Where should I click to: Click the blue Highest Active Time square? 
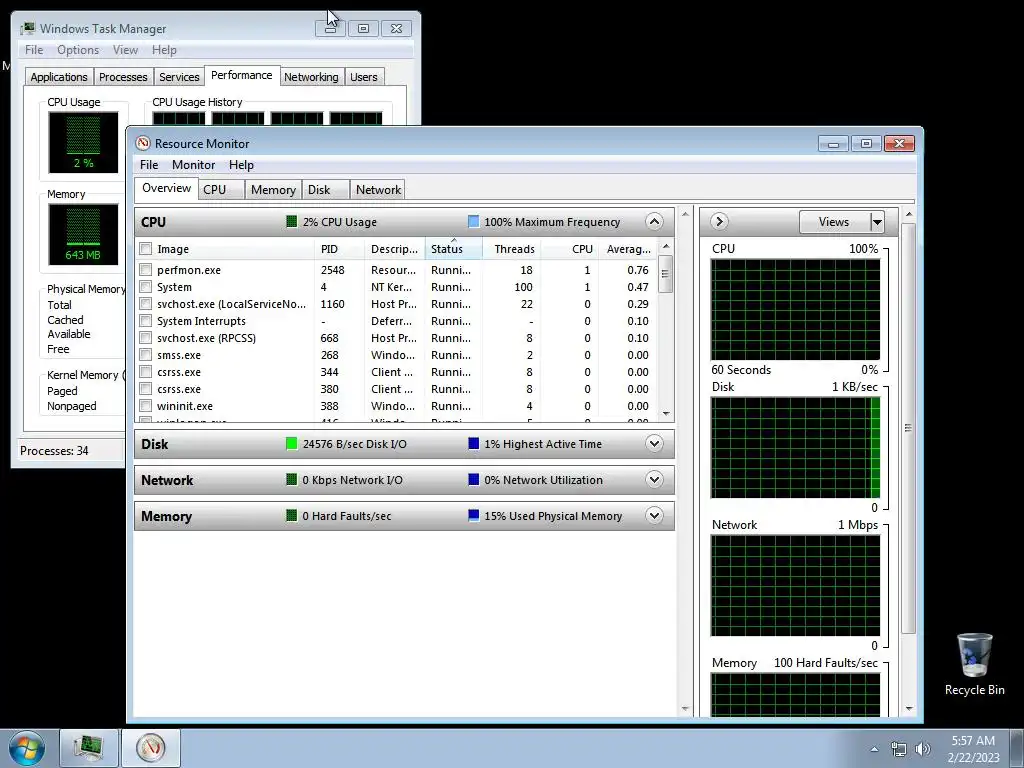[x=473, y=443]
